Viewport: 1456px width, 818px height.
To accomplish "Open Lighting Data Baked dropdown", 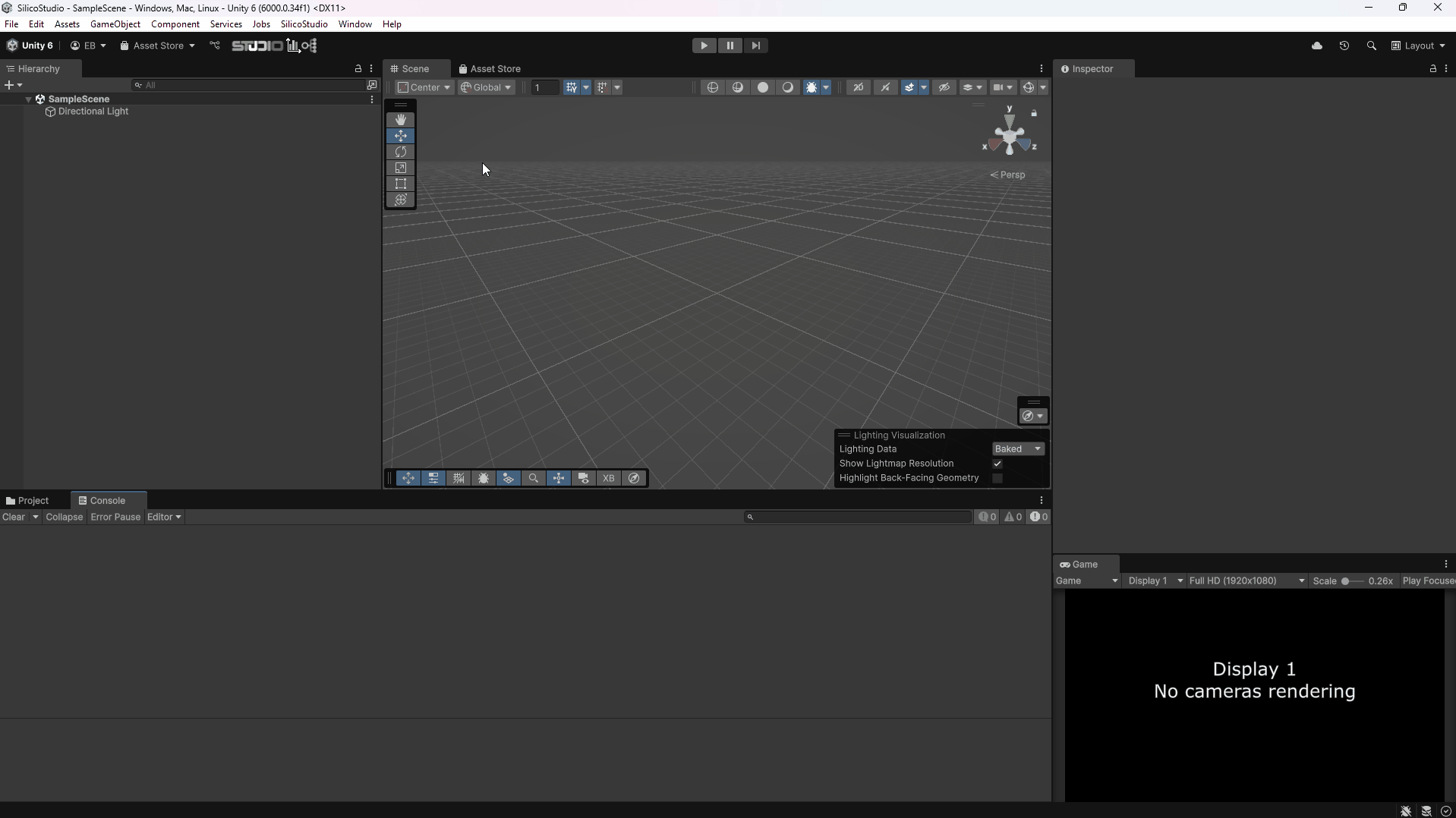I will click(1019, 449).
